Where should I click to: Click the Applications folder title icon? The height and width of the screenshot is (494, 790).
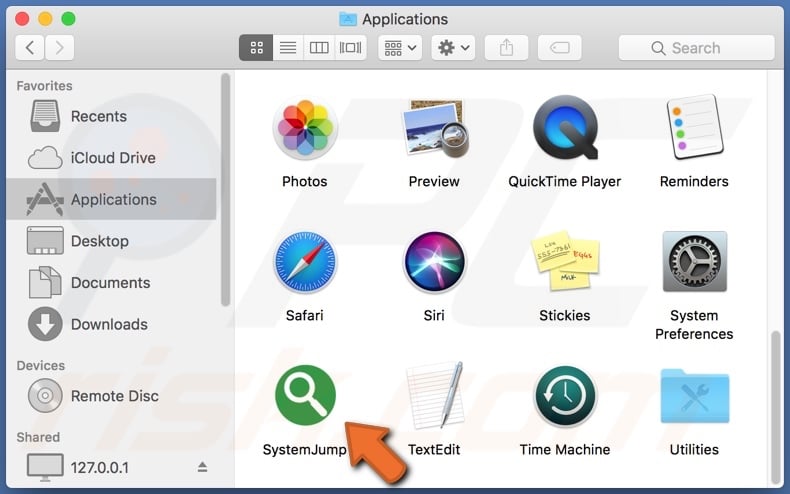coord(348,19)
